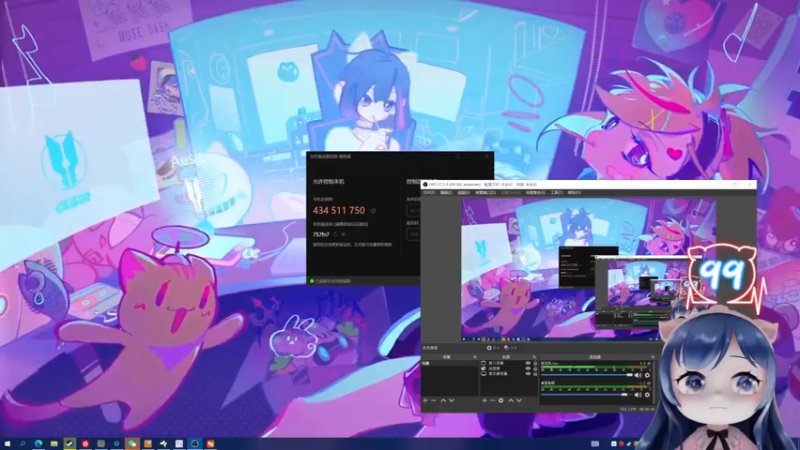Move the scene up with the arrow

[x=443, y=401]
